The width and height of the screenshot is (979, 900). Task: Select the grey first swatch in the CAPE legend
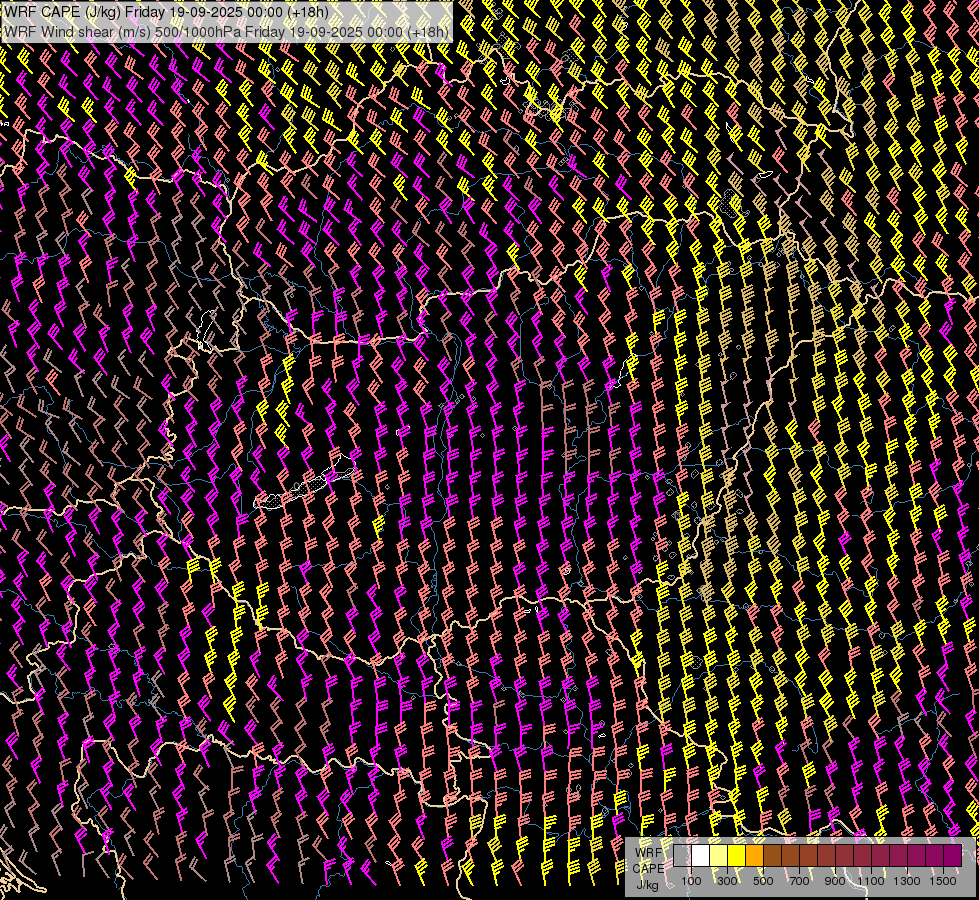(x=682, y=855)
